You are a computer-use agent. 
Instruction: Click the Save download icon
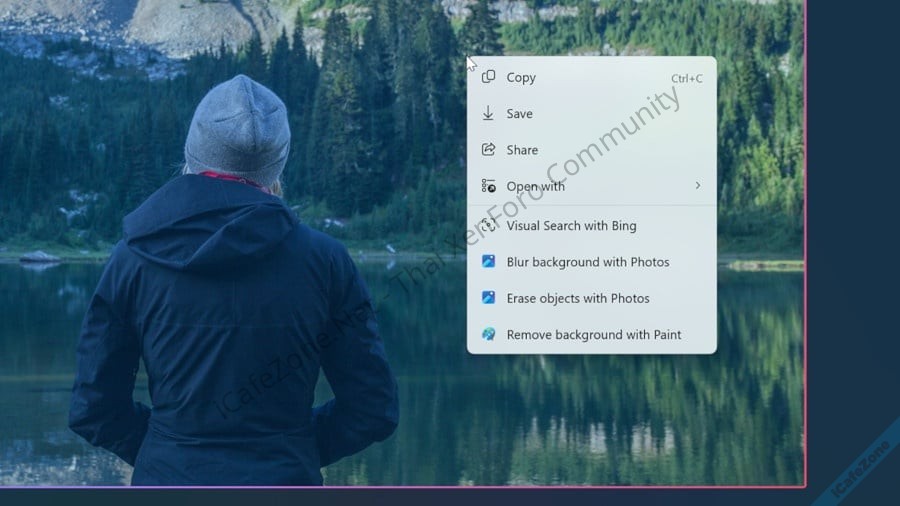point(489,114)
